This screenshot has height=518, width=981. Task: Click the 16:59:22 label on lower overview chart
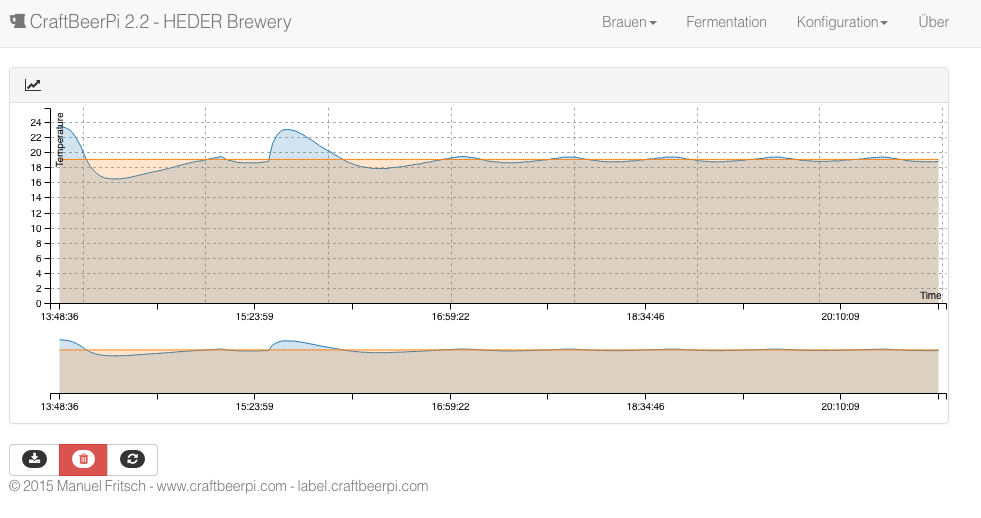(x=450, y=407)
